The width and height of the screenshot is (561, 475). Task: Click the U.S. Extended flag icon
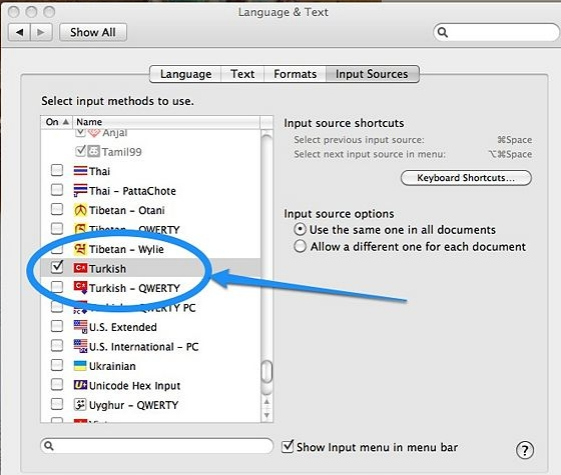pos(81,327)
